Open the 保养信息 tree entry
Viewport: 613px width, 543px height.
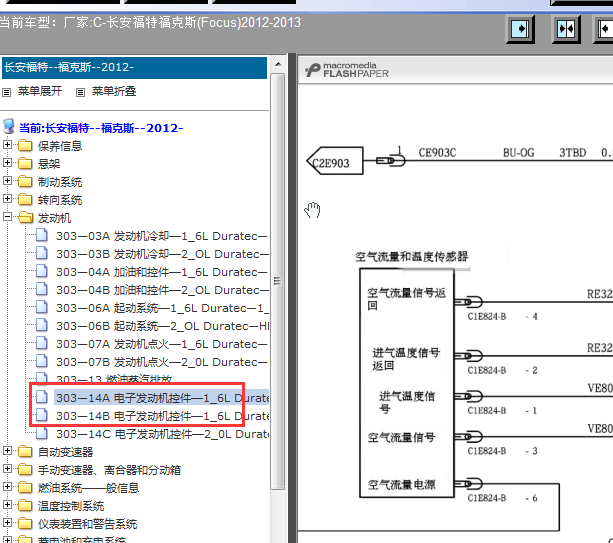point(60,146)
